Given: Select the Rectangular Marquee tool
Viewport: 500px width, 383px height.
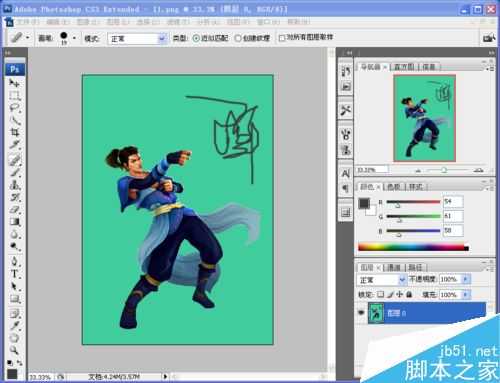Looking at the screenshot, I should (x=14, y=96).
